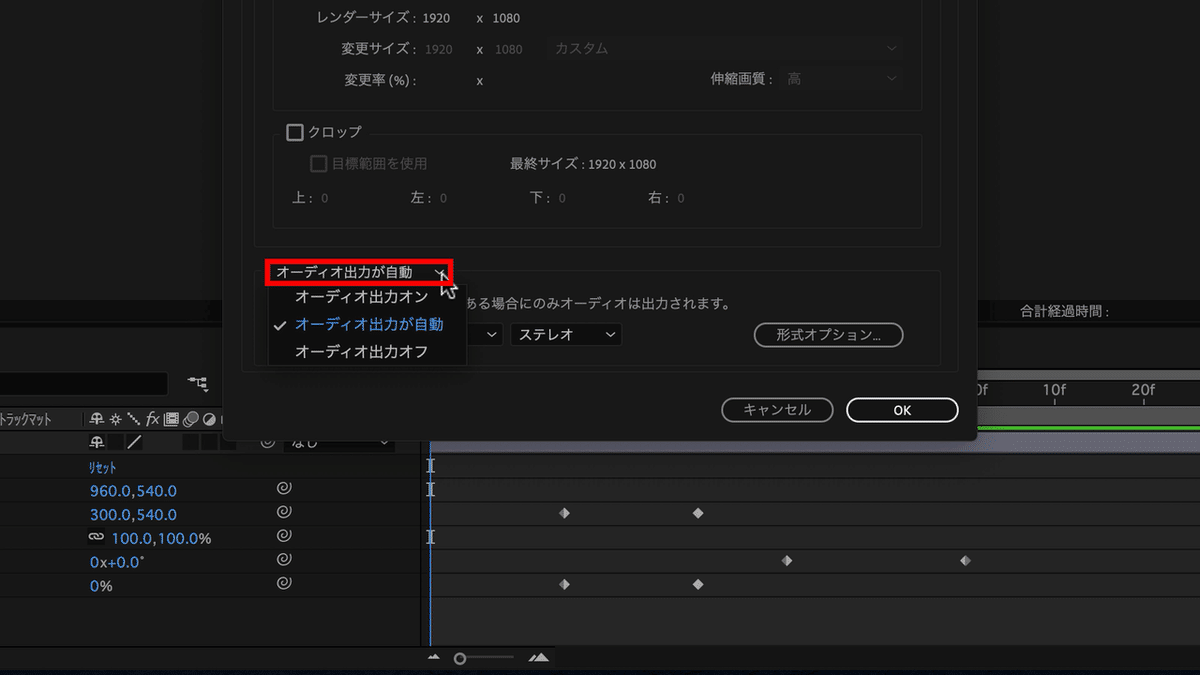Viewport: 1200px width, 675px height.
Task: Select the fx effects switch icon
Action: pos(152,418)
